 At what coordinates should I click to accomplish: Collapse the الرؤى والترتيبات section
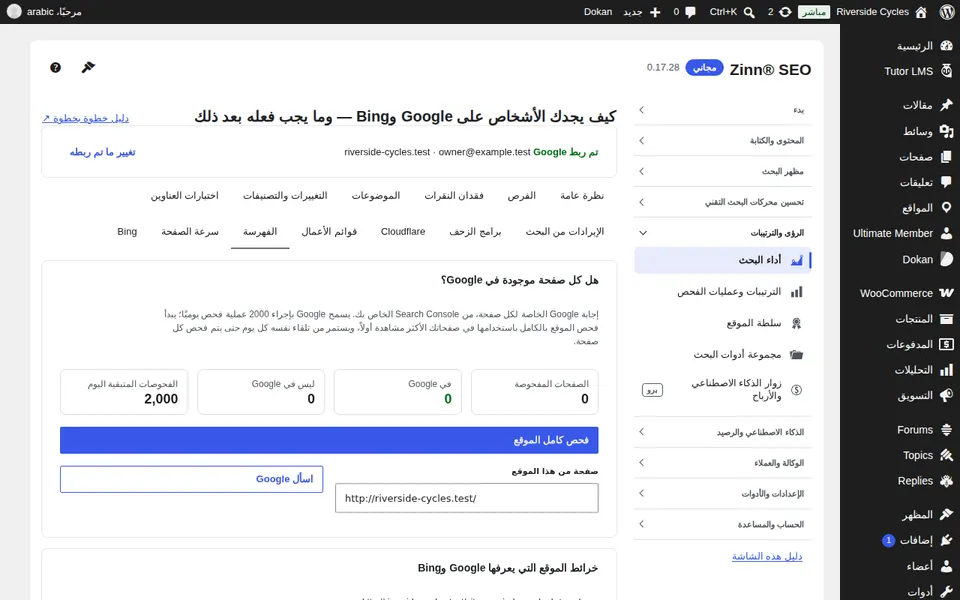tap(723, 233)
